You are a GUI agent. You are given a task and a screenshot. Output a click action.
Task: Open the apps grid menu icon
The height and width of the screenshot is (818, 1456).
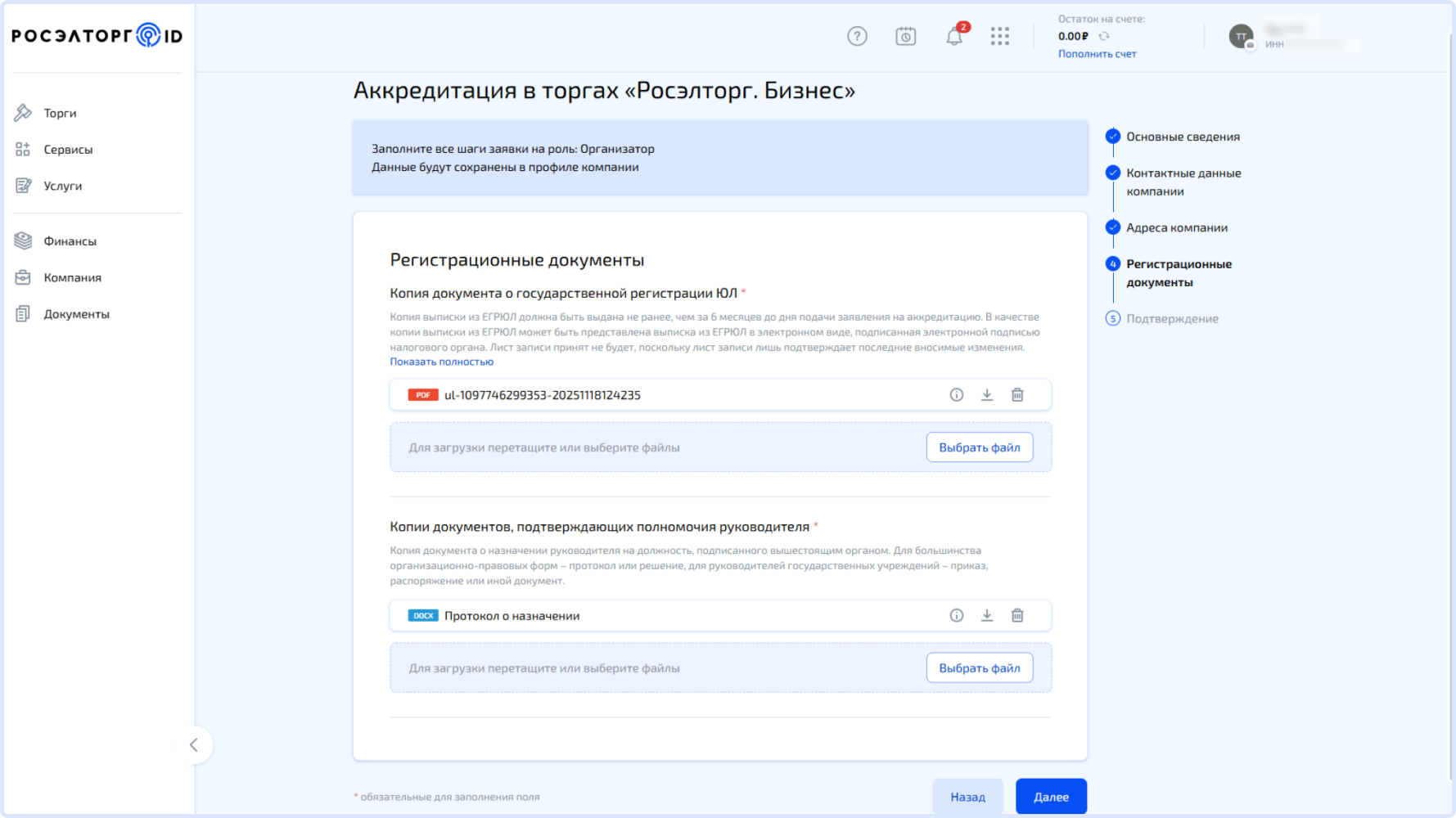(x=999, y=36)
